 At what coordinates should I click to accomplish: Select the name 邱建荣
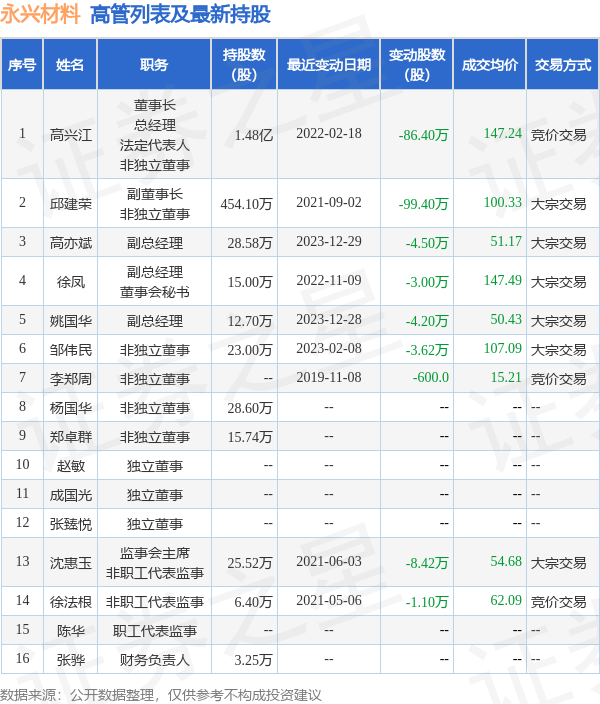pyautogui.click(x=71, y=204)
